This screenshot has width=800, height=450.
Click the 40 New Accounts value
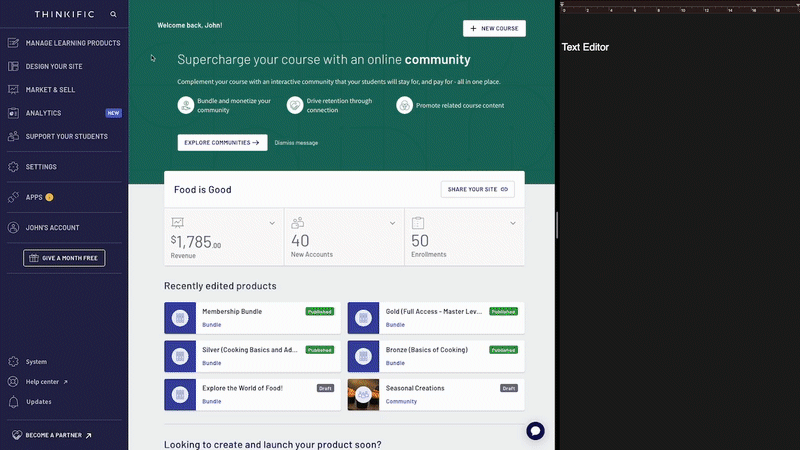click(300, 241)
